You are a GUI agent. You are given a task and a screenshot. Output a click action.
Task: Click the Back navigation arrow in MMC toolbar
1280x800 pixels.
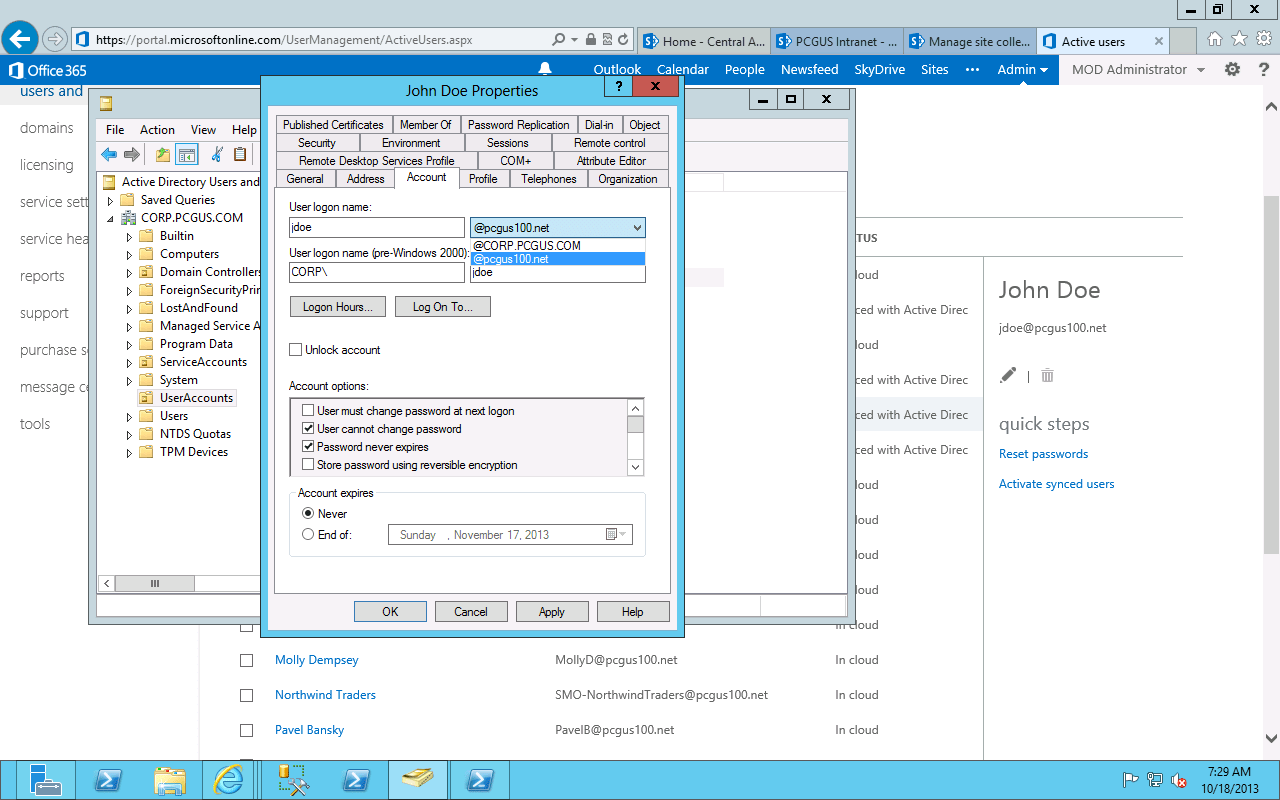108,154
